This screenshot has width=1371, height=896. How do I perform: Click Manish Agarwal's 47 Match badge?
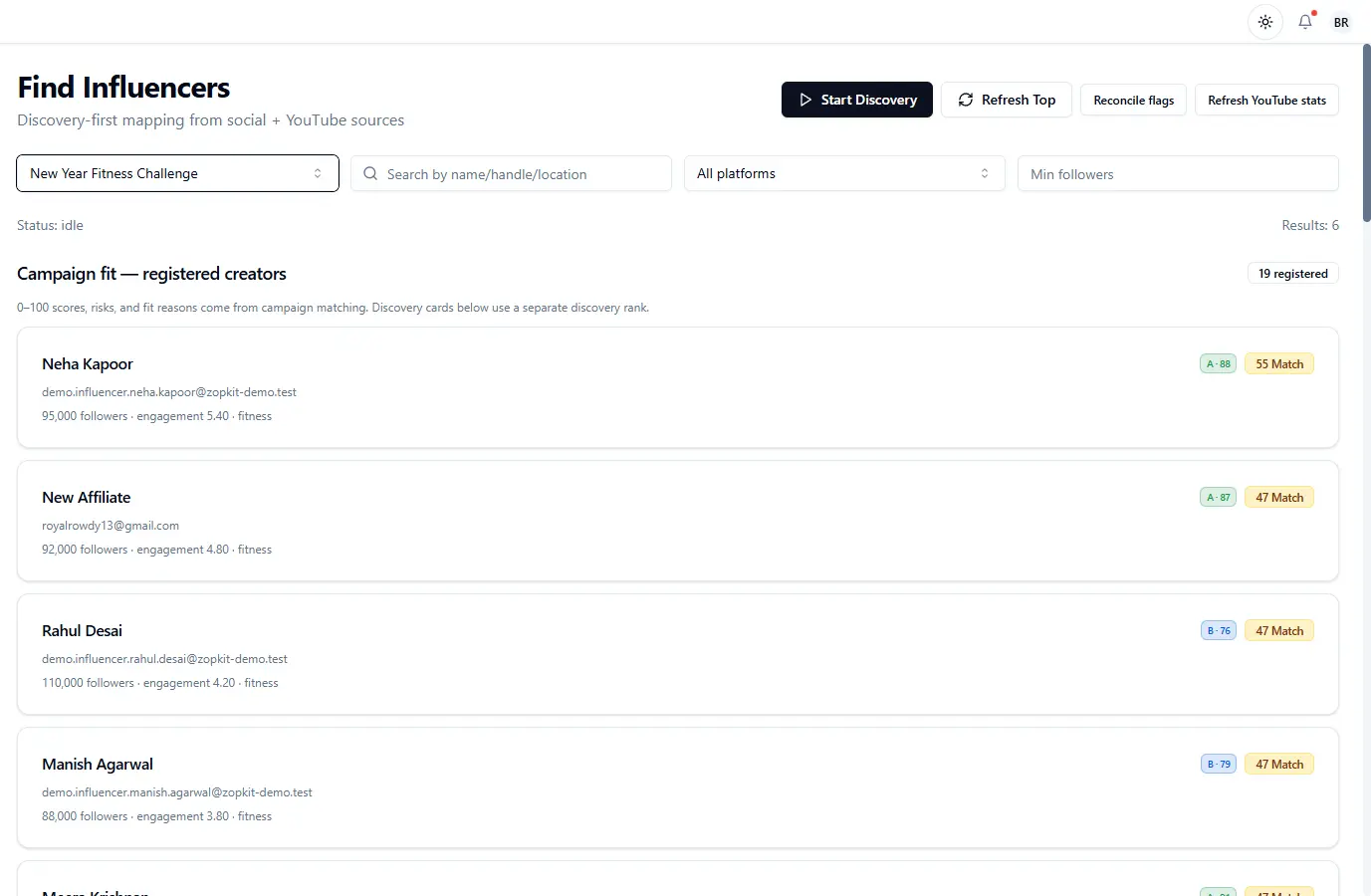pyautogui.click(x=1279, y=765)
